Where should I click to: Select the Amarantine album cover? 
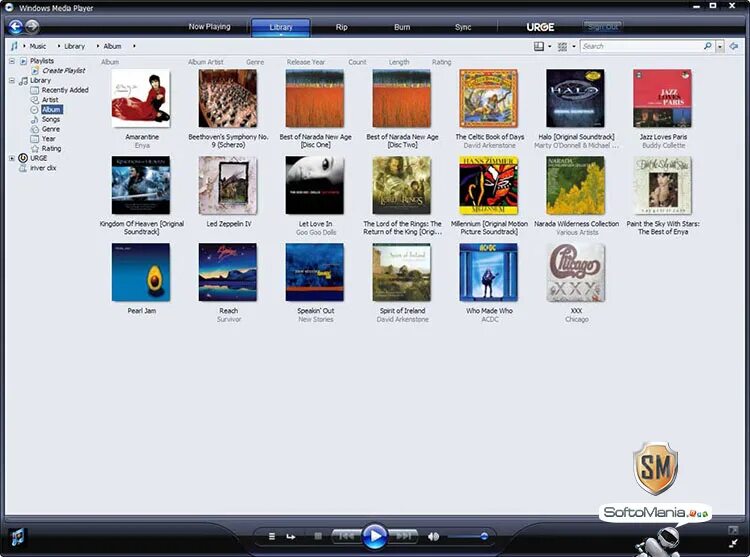pyautogui.click(x=141, y=98)
